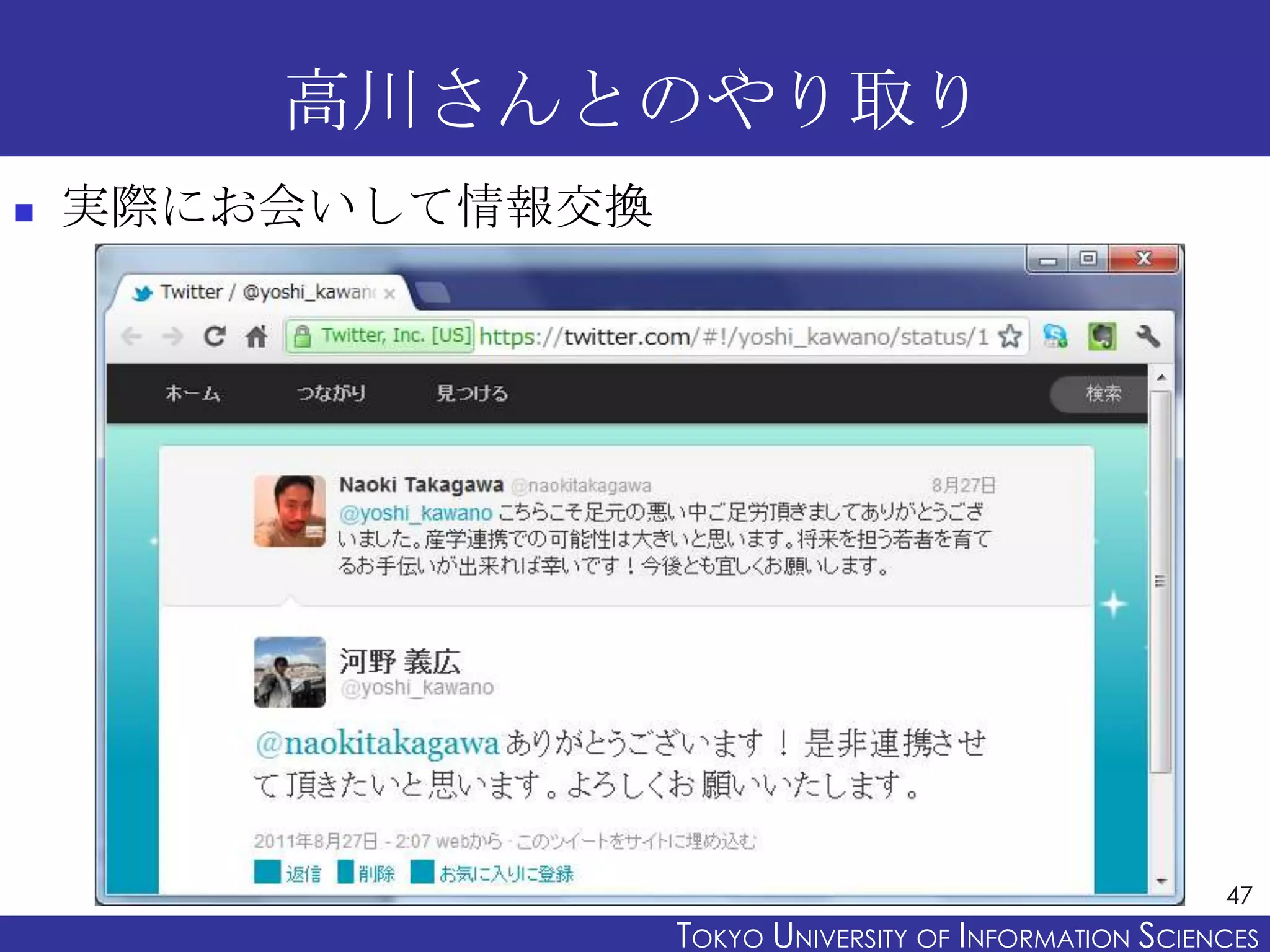Screen dimensions: 1270x952
Task: Open Naoki Takagawa's profile photo
Action: pos(290,511)
